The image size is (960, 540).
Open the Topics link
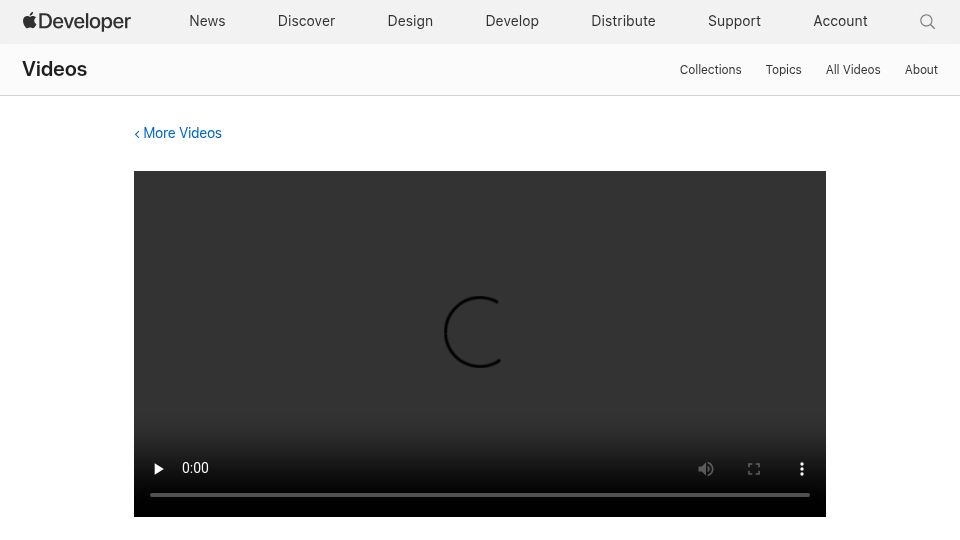783,69
